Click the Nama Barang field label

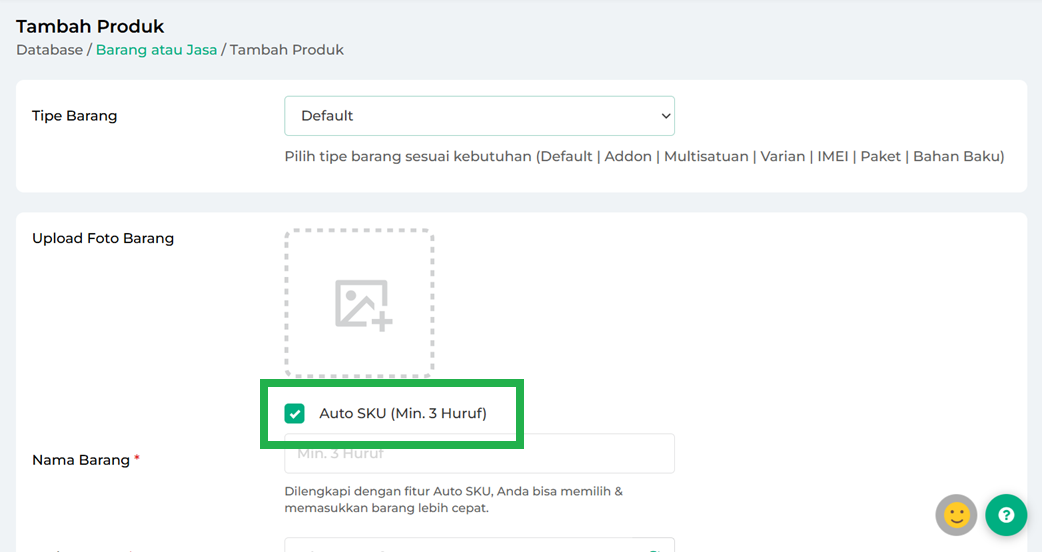80,460
